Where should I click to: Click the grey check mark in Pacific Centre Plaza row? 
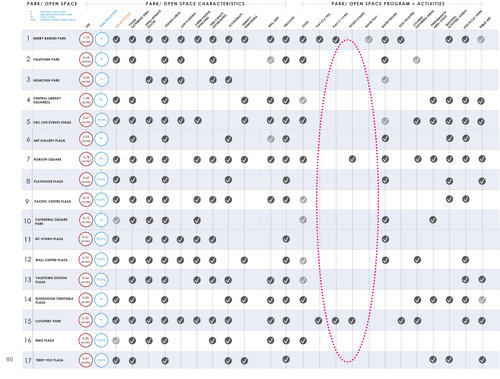(x=303, y=200)
